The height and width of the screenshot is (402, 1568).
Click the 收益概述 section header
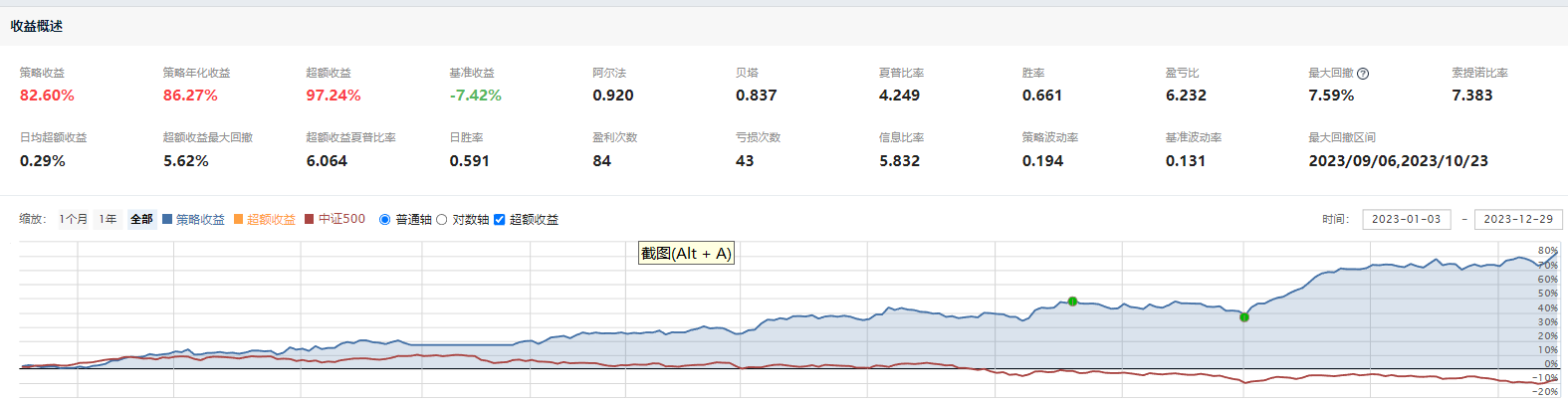(x=37, y=27)
